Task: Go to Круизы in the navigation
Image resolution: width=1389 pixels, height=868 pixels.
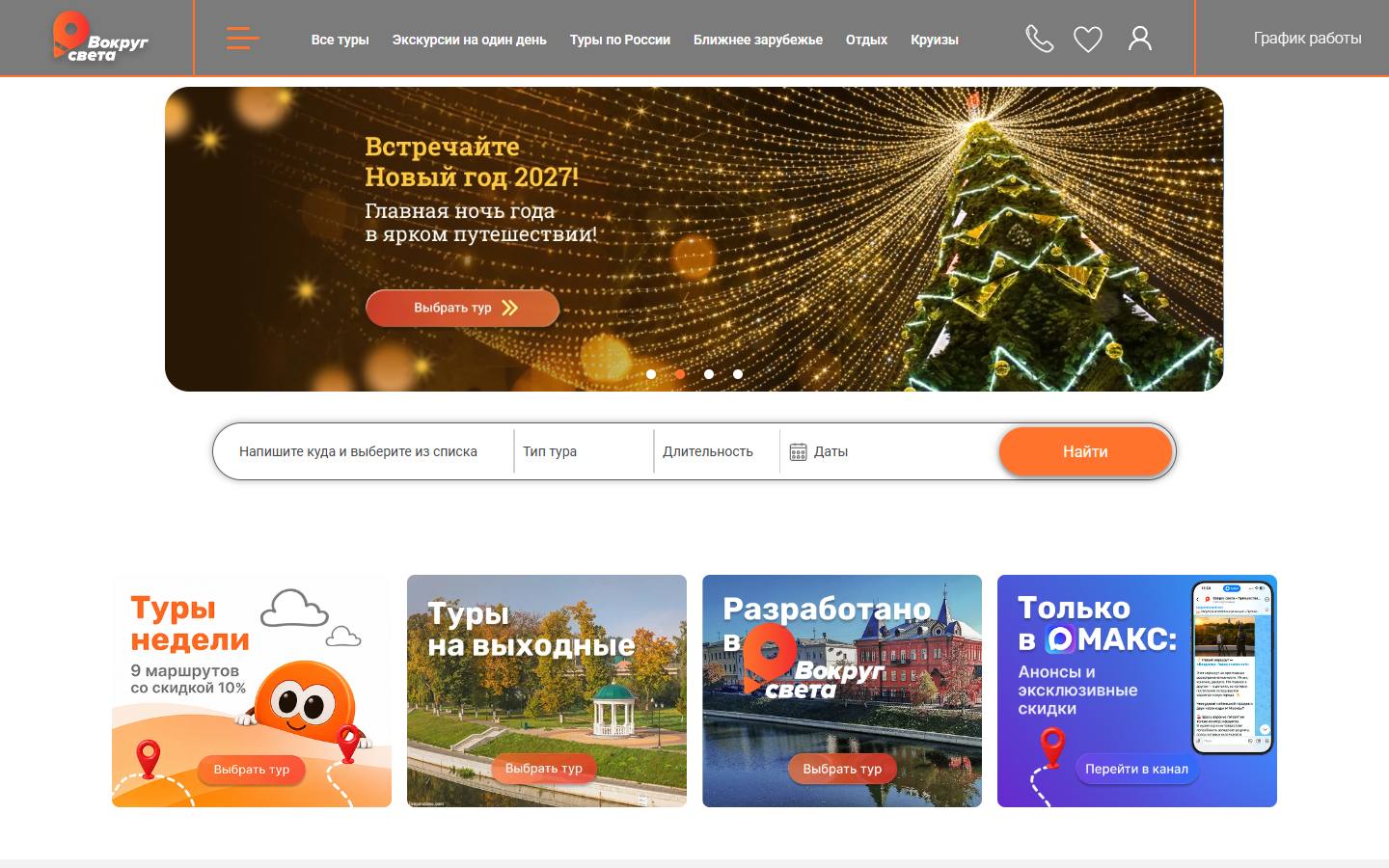Action: click(935, 40)
